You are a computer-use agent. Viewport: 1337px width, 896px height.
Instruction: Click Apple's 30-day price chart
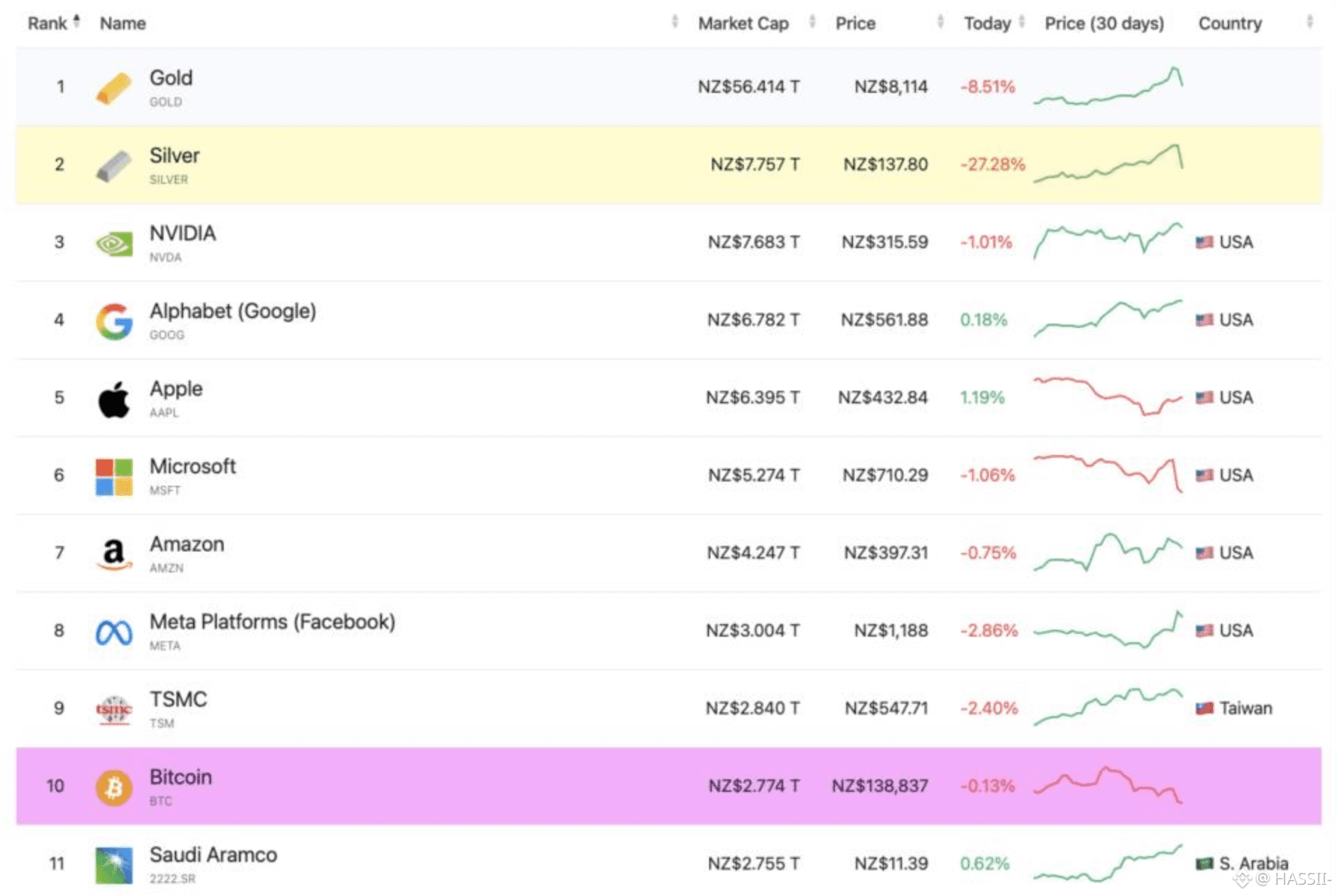coord(1108,396)
